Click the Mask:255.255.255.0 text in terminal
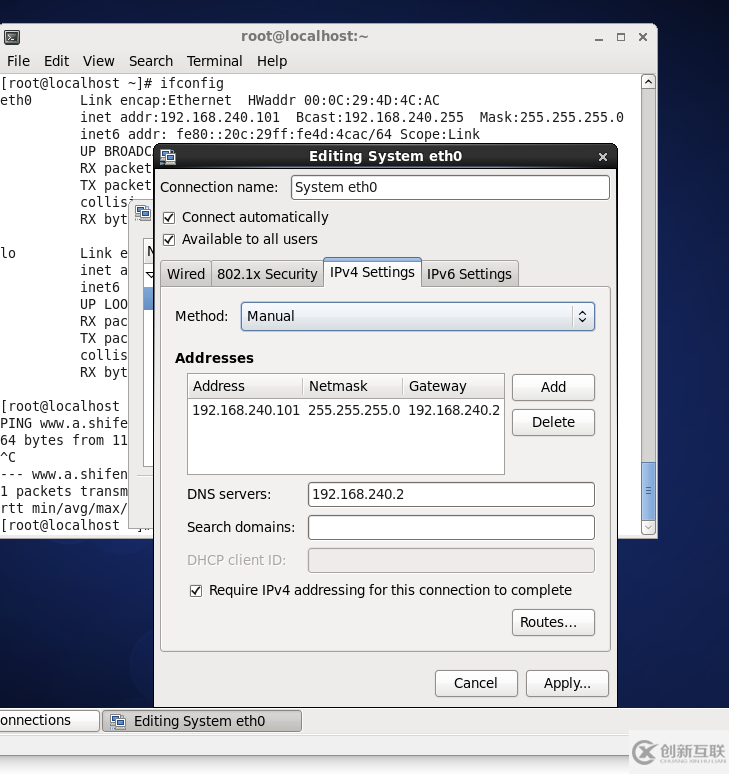This screenshot has width=729, height=774. [551, 117]
